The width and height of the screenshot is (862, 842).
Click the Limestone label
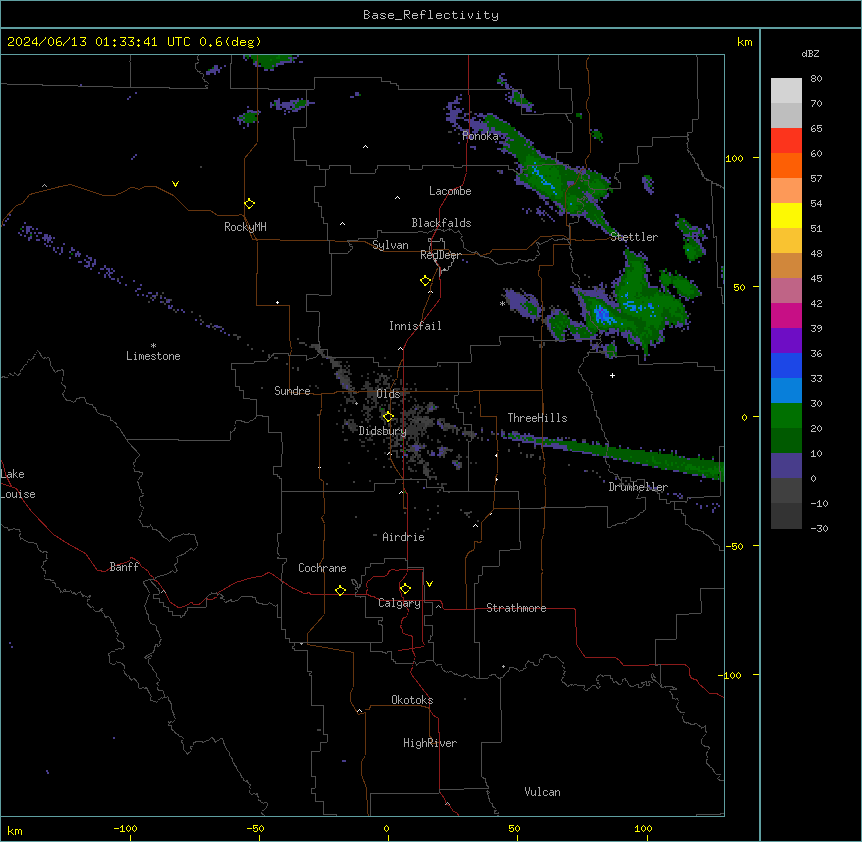153,356
